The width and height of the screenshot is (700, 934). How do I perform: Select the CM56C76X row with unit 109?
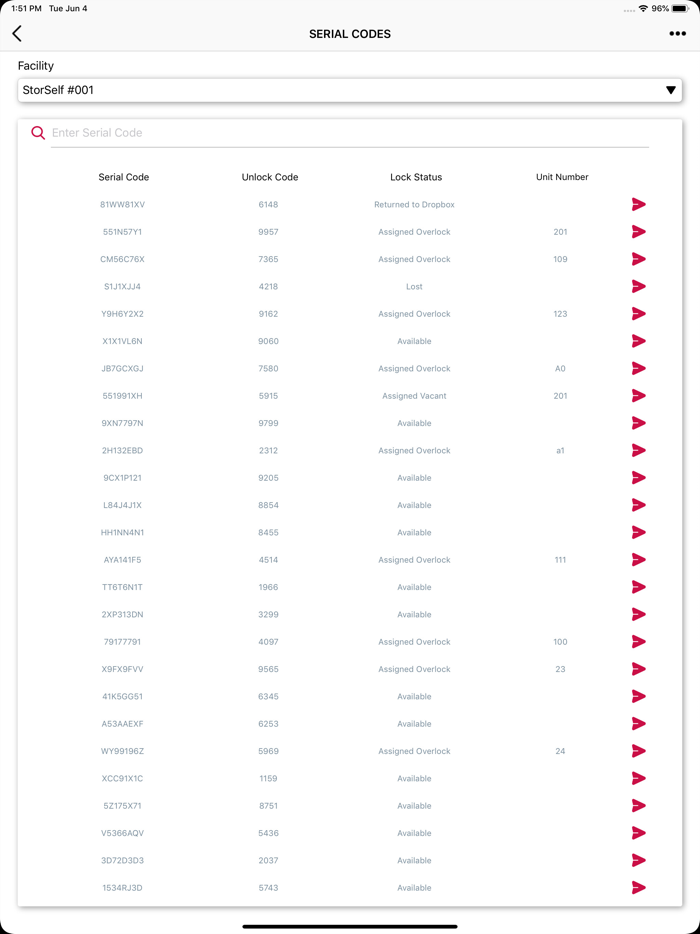(122, 259)
